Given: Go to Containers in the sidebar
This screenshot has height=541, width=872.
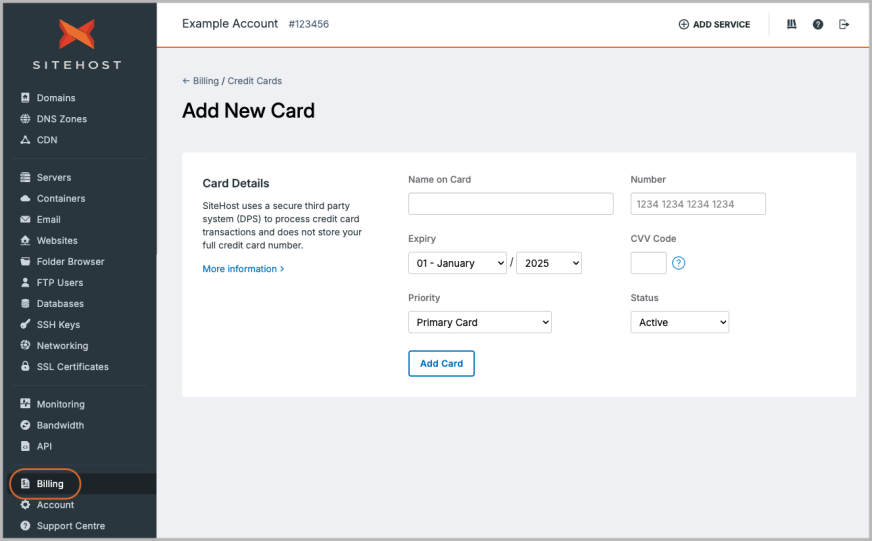Looking at the screenshot, I should (61, 199).
